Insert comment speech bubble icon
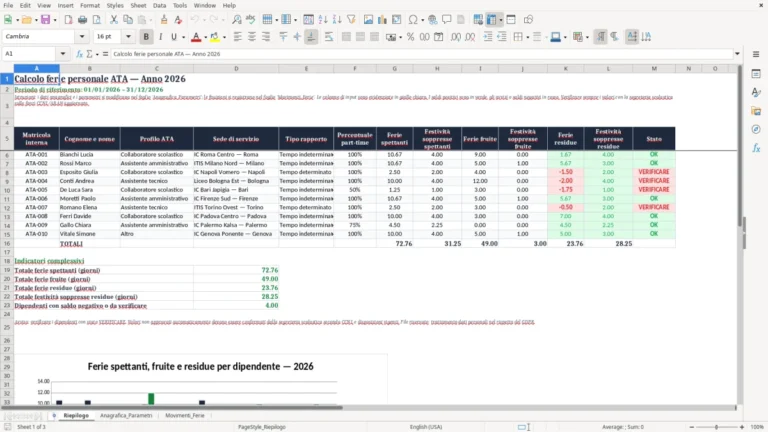 tap(447, 20)
